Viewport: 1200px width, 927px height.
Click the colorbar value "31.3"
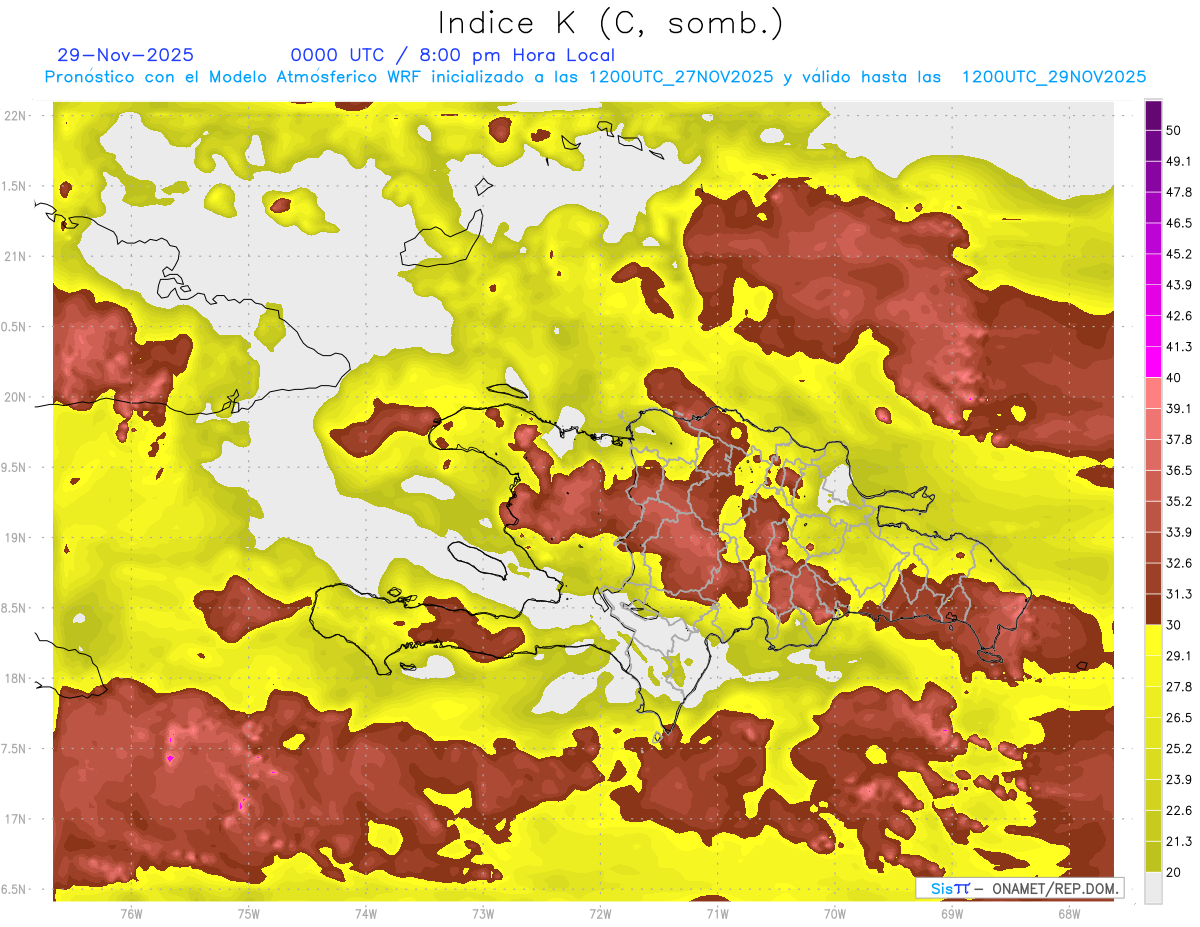1179,594
